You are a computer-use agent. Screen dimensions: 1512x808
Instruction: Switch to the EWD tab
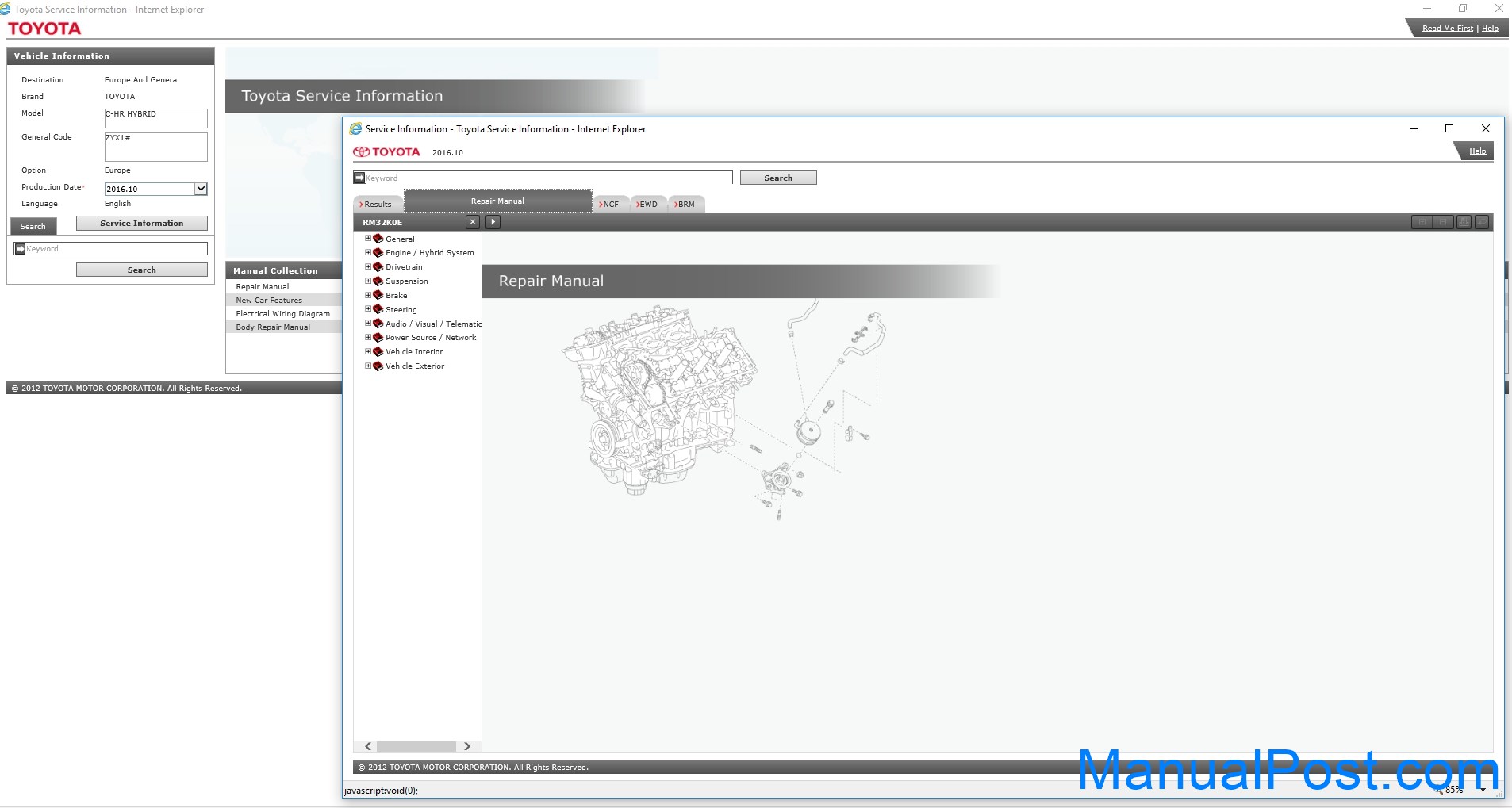tap(648, 204)
